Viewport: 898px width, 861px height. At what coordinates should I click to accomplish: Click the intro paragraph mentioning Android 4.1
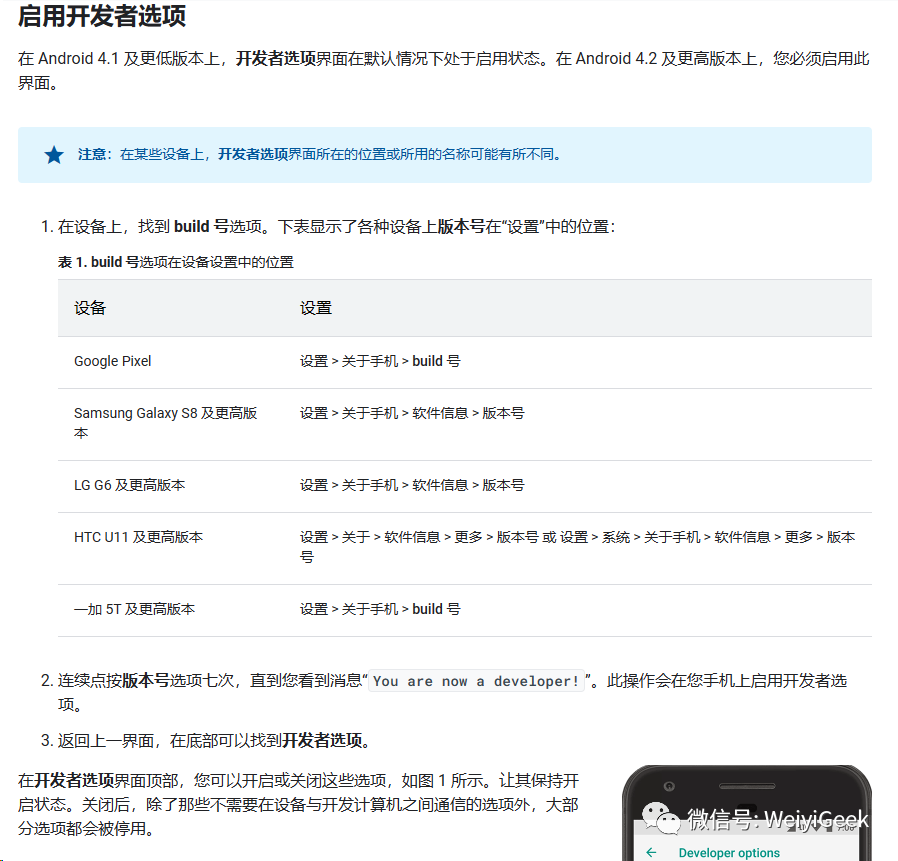click(x=444, y=70)
